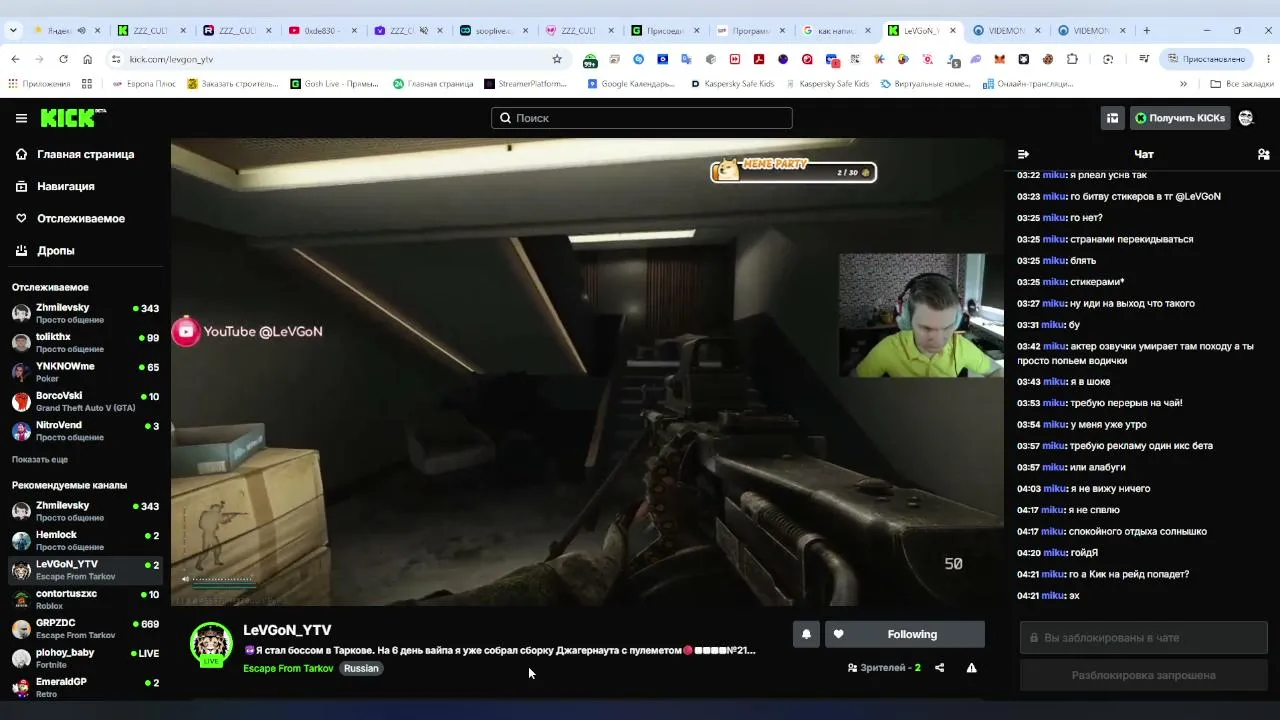The image size is (1280, 720).
Task: Toggle the Following button for the channel
Action: (905, 634)
